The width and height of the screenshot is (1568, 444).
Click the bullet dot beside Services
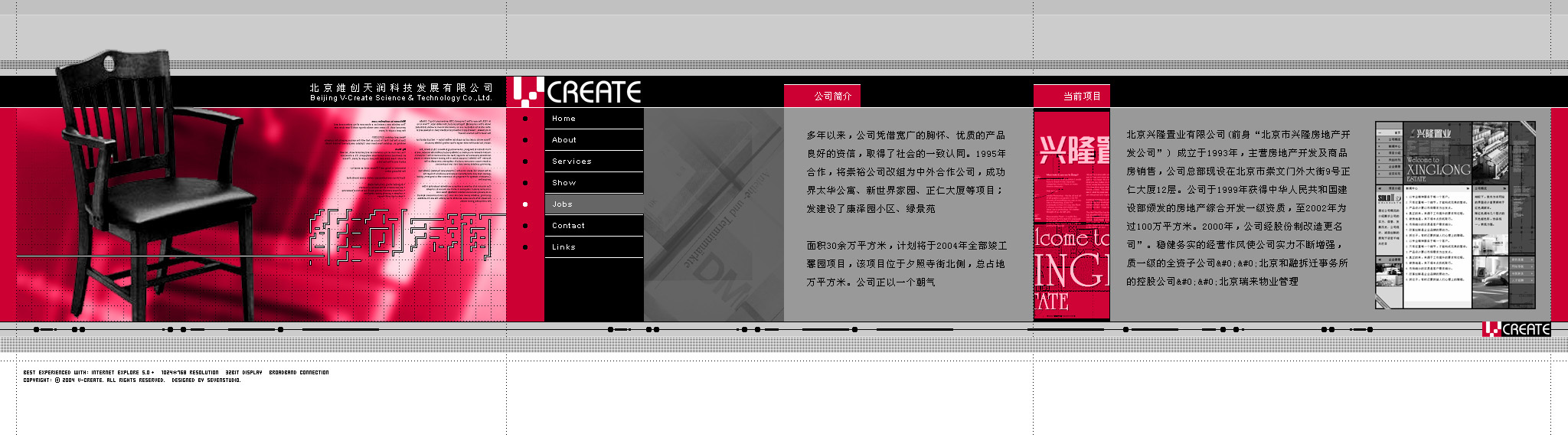click(x=525, y=162)
